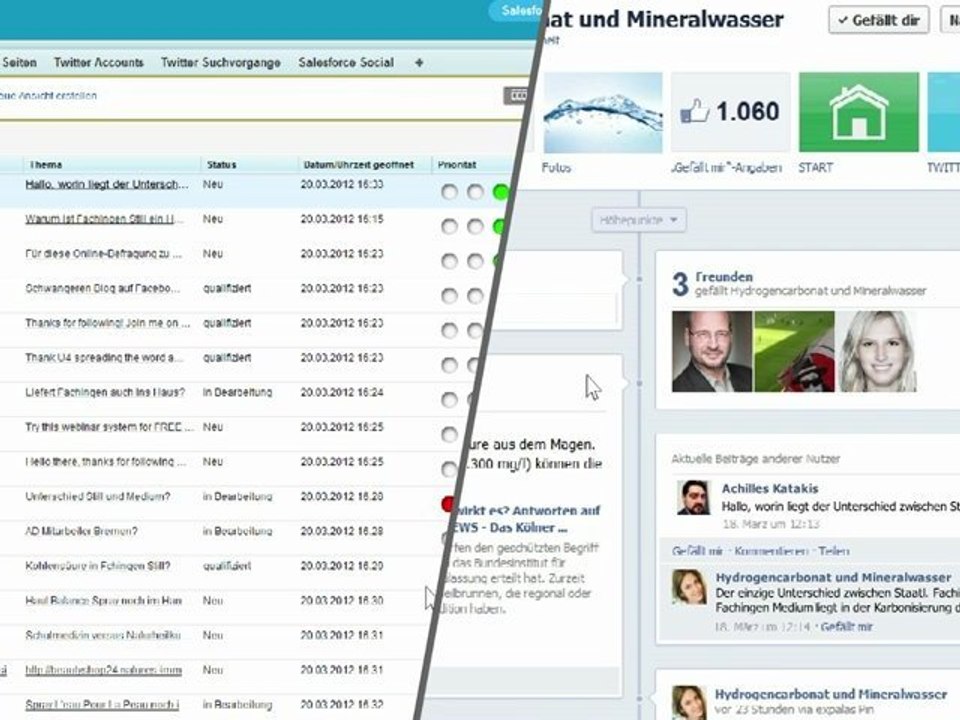Click the 1.060 thumbs-up likes tile

730,112
